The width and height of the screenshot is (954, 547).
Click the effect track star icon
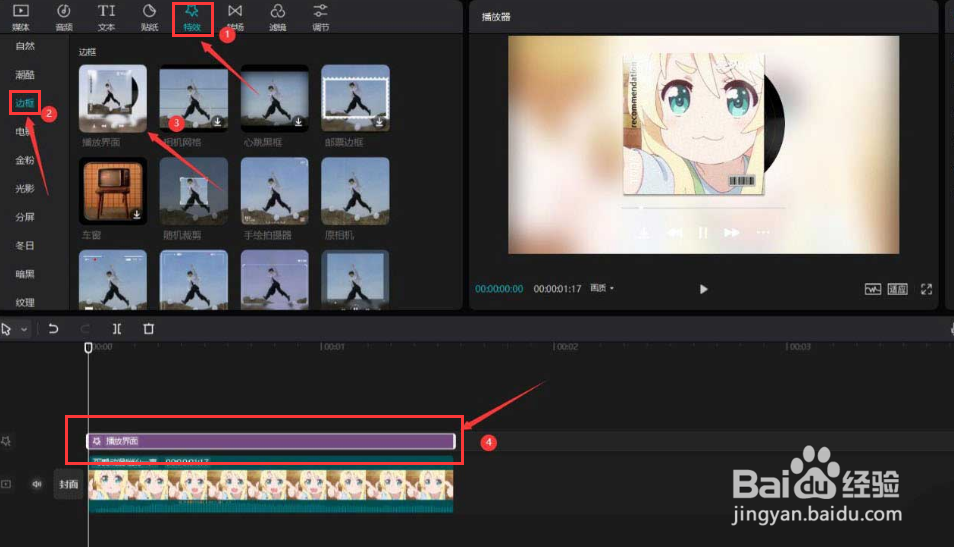[x=6, y=441]
